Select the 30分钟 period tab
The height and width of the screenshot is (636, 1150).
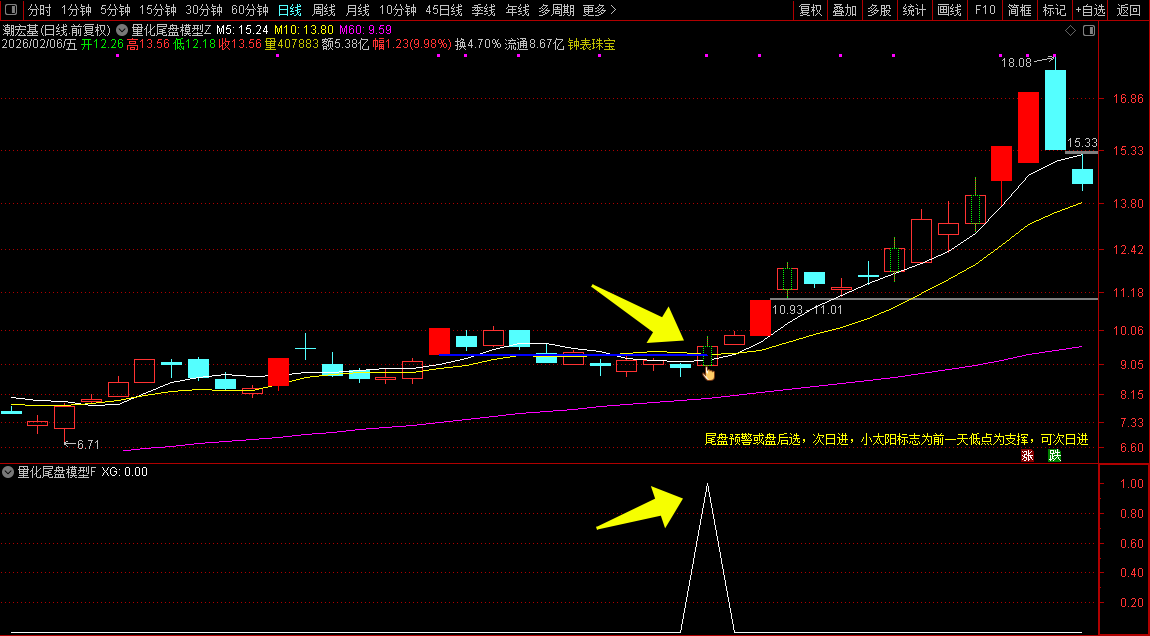click(204, 10)
